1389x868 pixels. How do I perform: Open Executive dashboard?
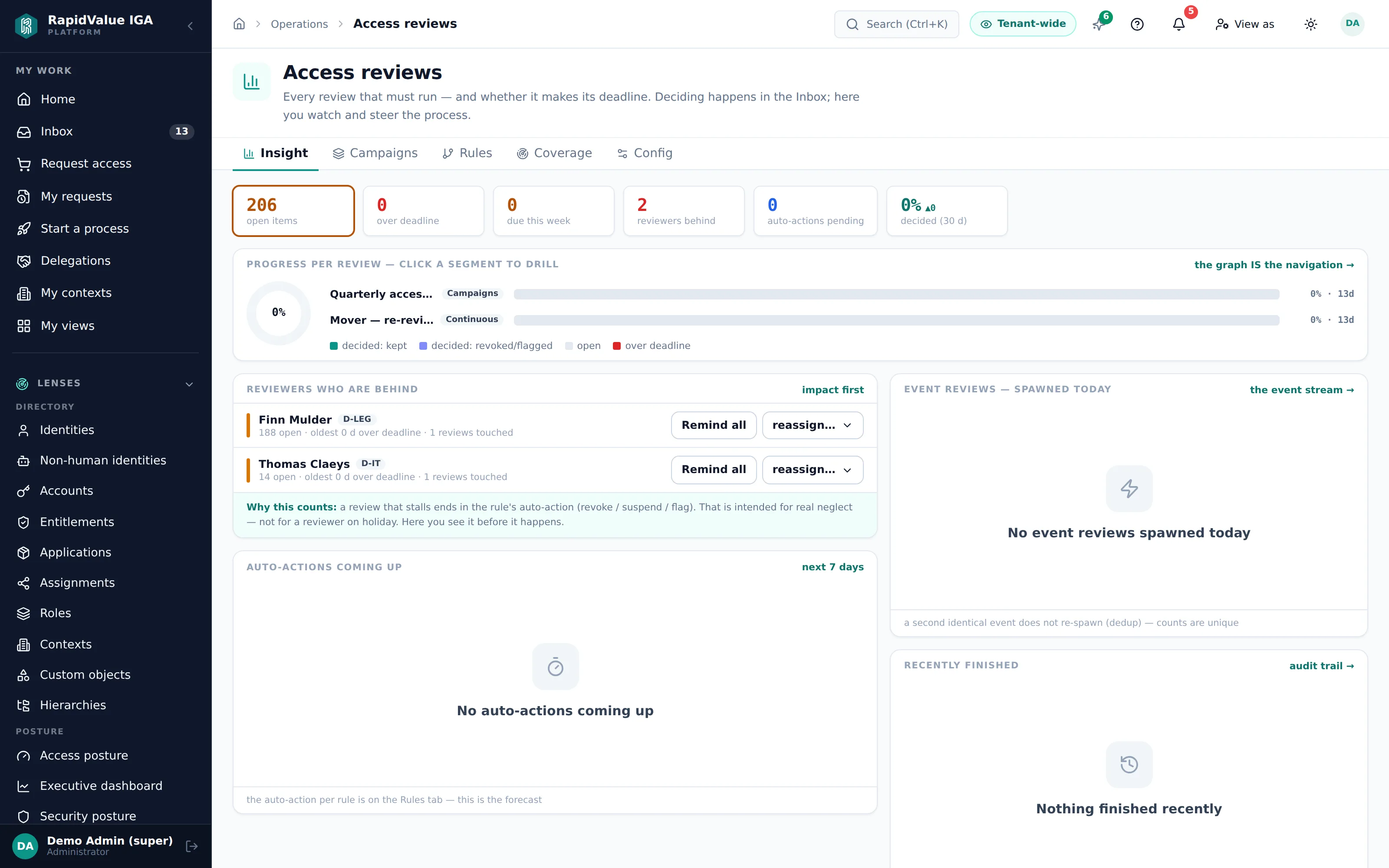point(105,786)
